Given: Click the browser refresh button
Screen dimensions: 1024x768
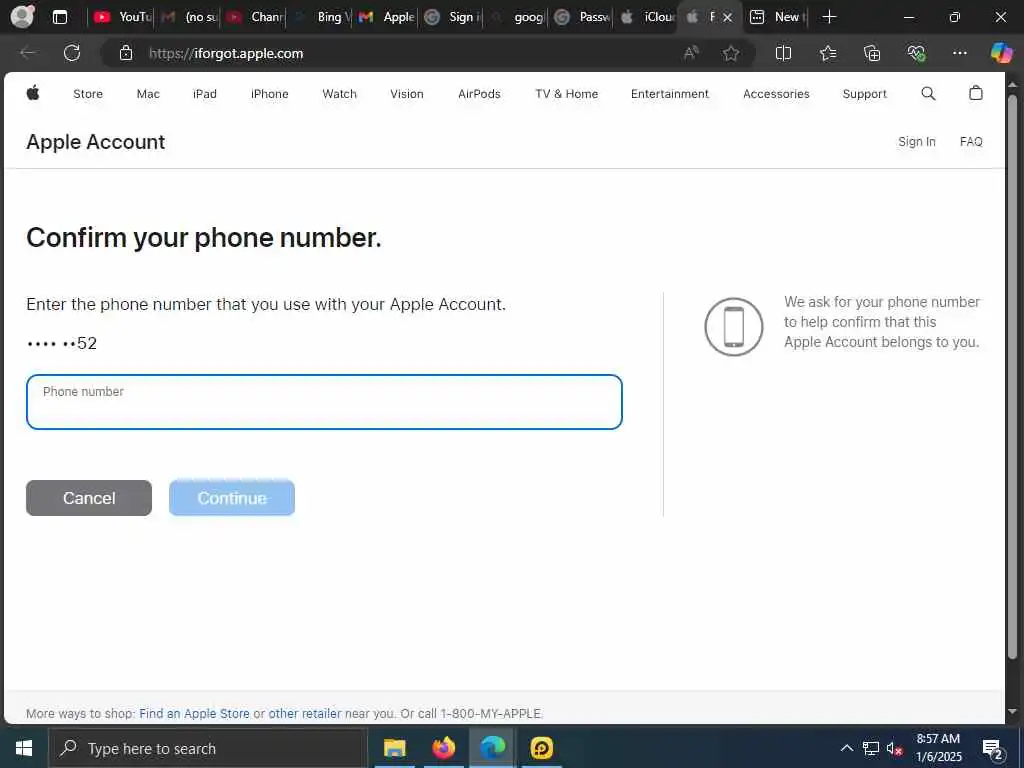Looking at the screenshot, I should [x=72, y=53].
